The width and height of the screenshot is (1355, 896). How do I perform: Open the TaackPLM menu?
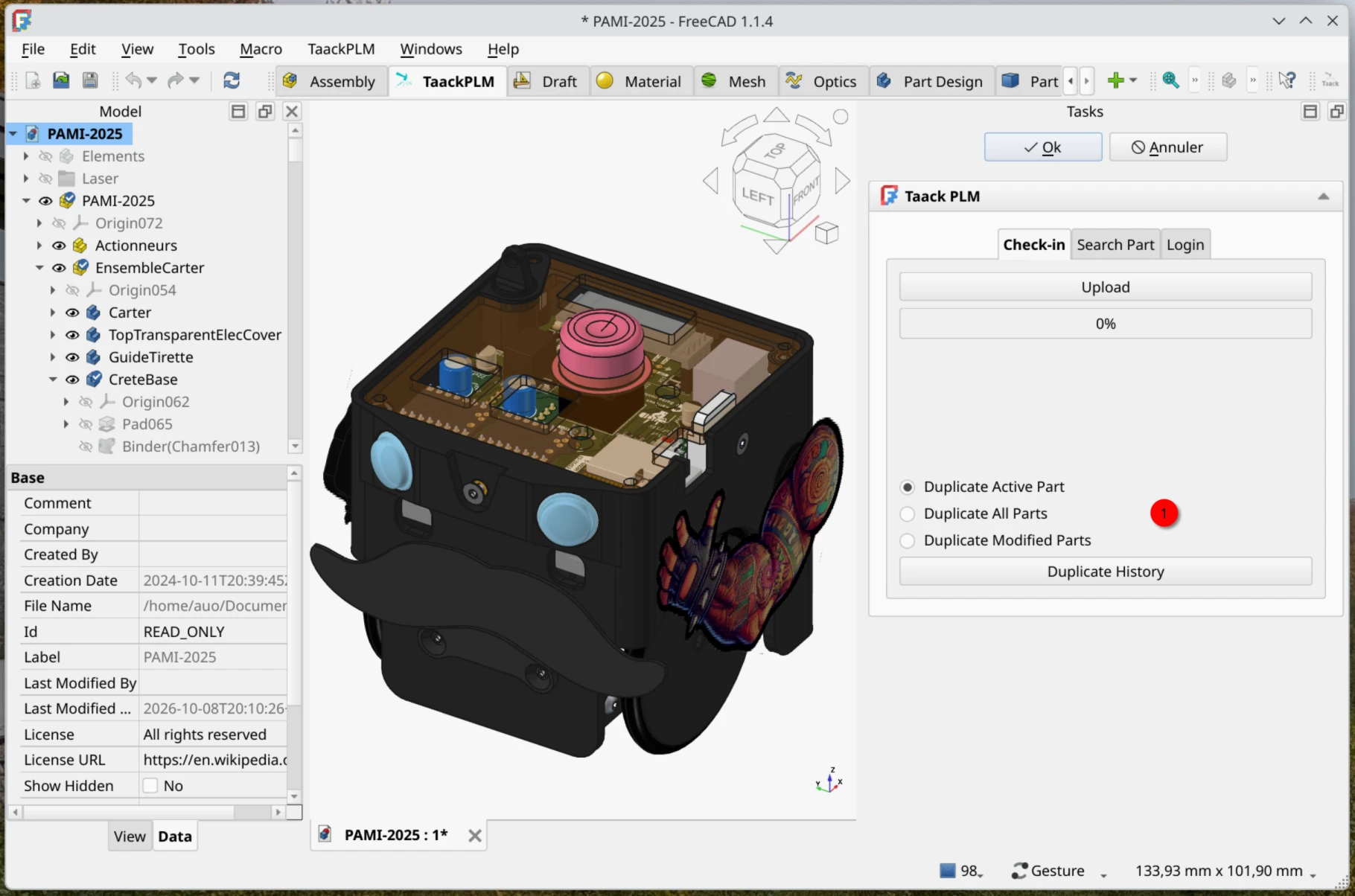click(x=341, y=49)
